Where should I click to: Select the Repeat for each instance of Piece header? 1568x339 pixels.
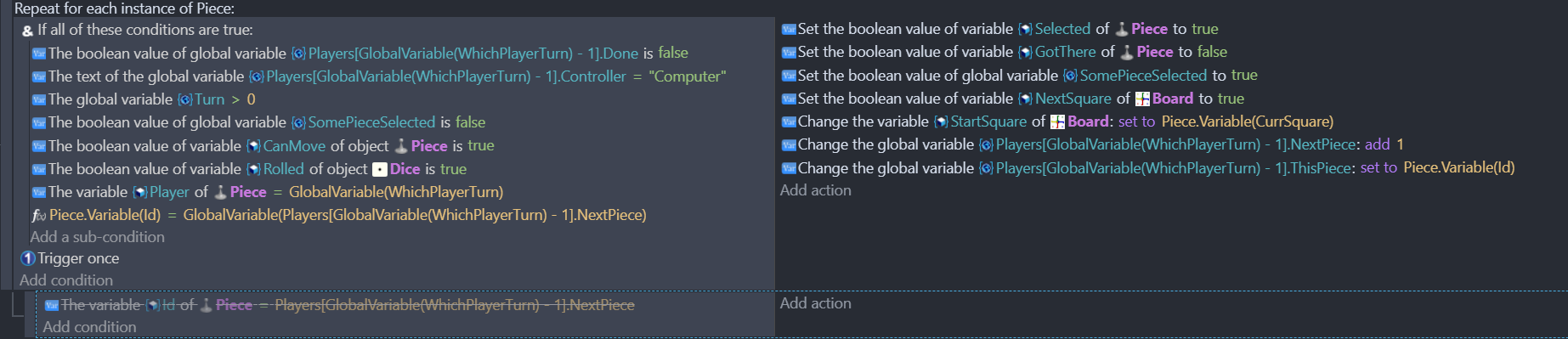[x=124, y=8]
